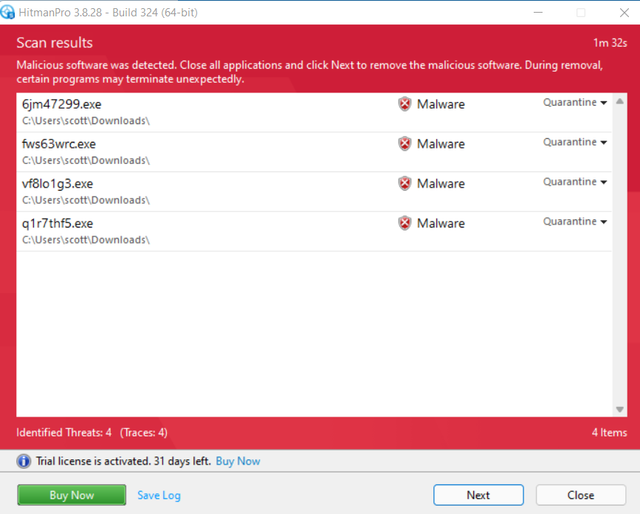Click the Malware label for q1r7thf5.exe
Viewport: 640px width, 514px height.
(x=441, y=223)
